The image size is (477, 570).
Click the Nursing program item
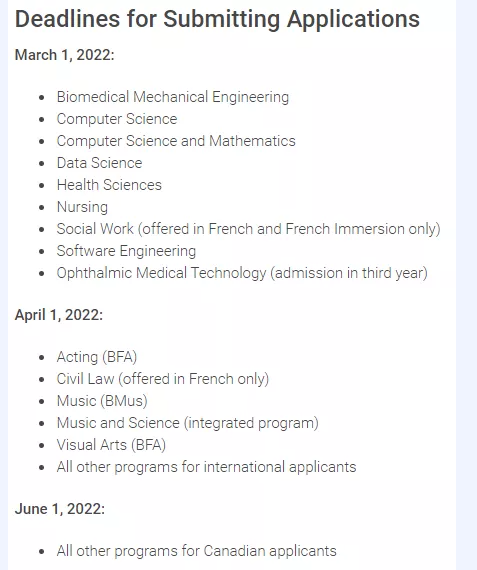click(82, 207)
